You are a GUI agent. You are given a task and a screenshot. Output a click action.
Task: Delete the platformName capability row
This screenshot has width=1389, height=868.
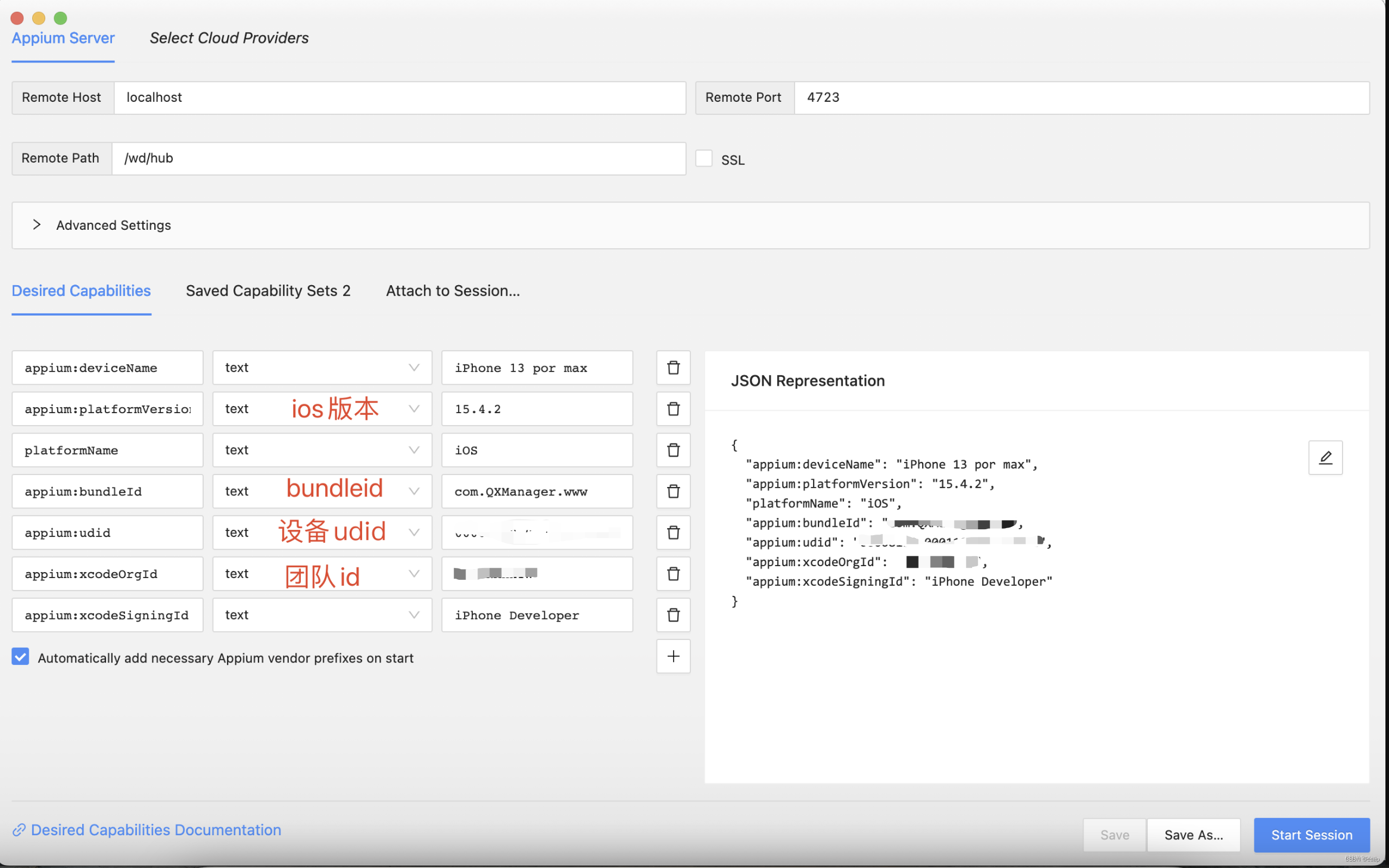673,449
